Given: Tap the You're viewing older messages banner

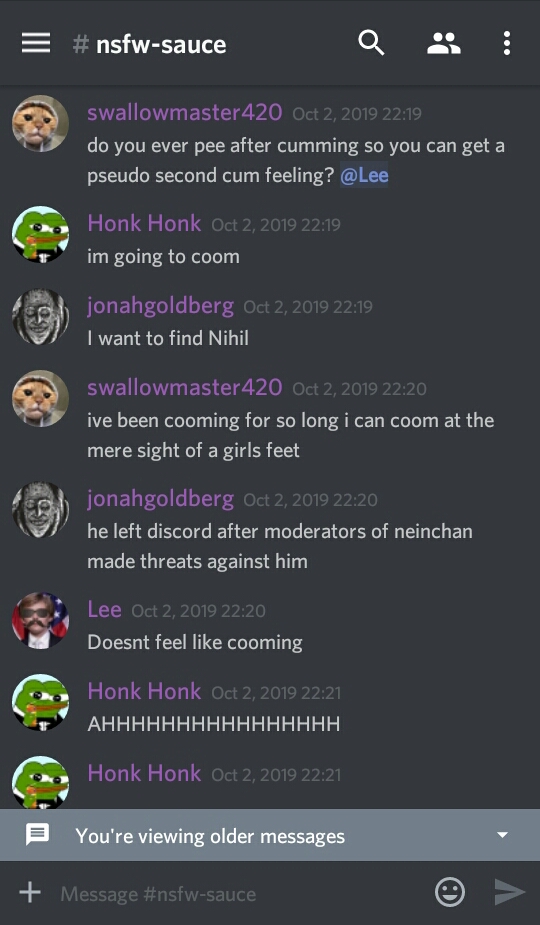Looking at the screenshot, I should tap(270, 835).
